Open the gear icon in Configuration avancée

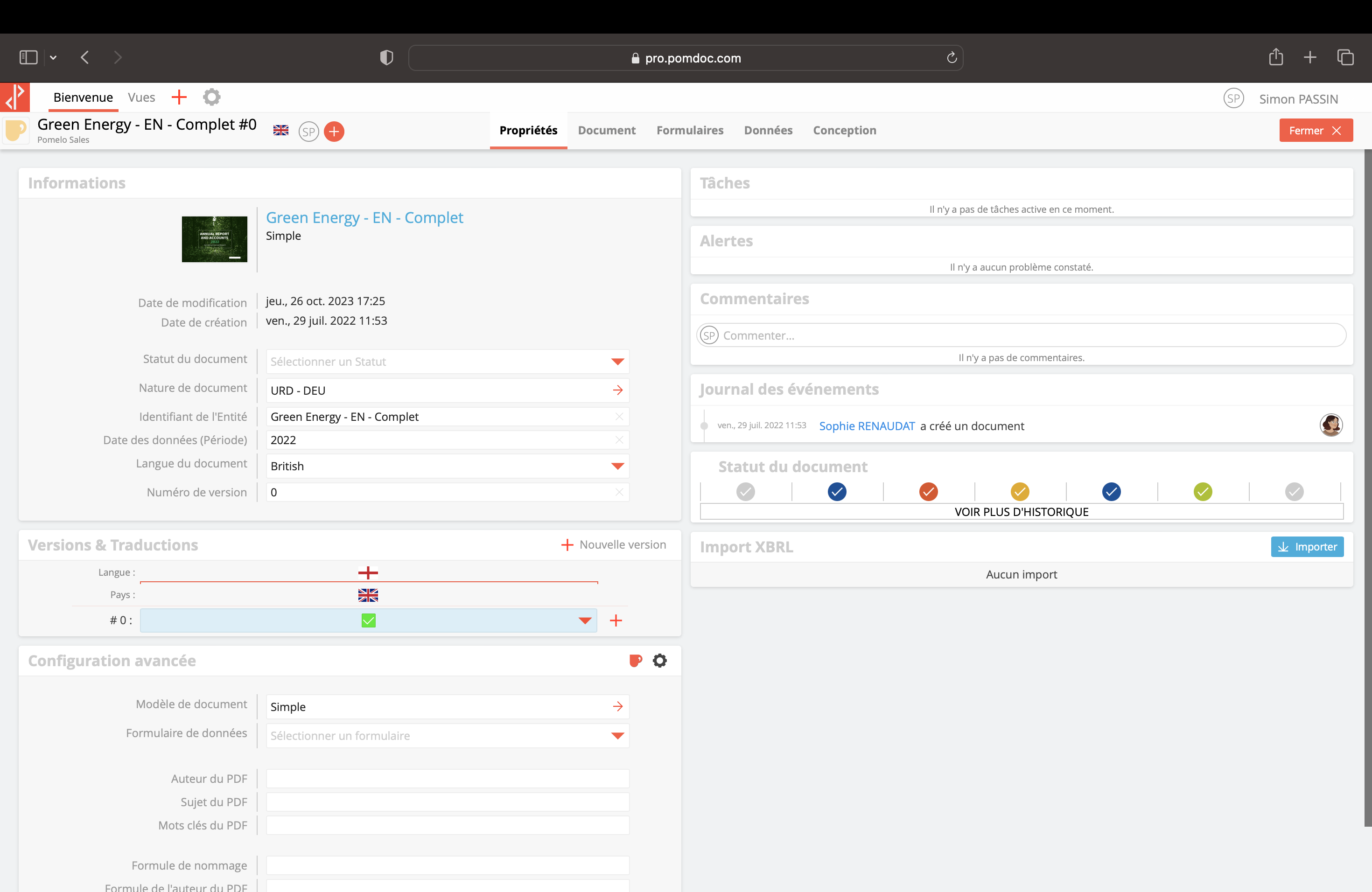[x=659, y=660]
